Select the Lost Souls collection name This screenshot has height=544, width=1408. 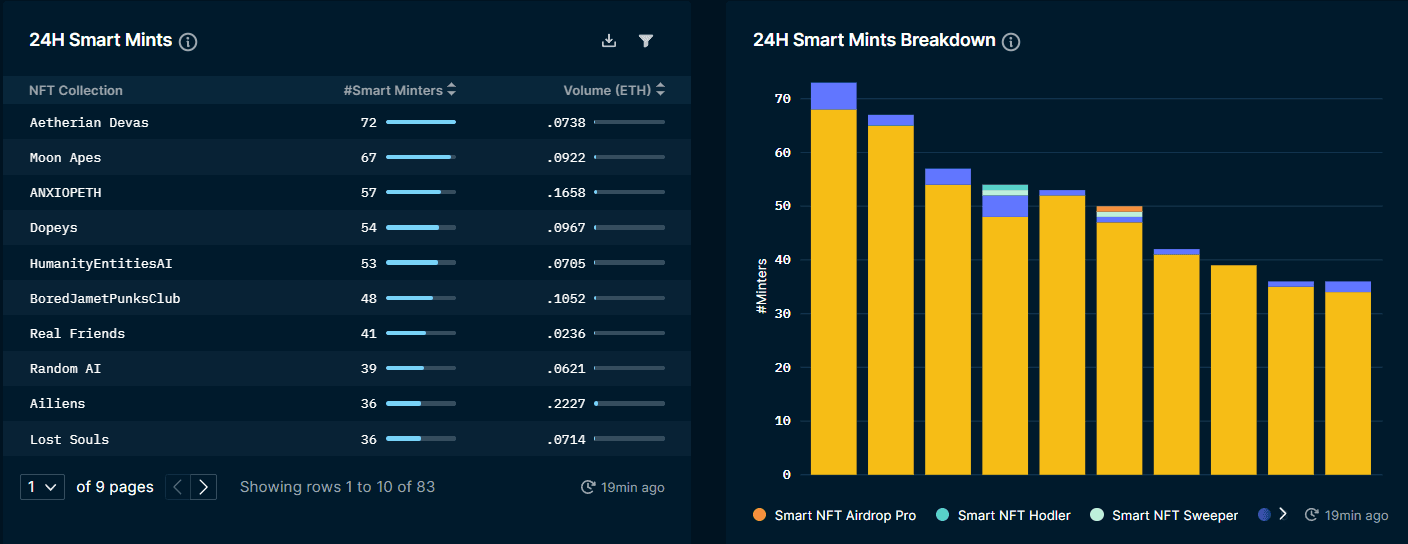[69, 439]
